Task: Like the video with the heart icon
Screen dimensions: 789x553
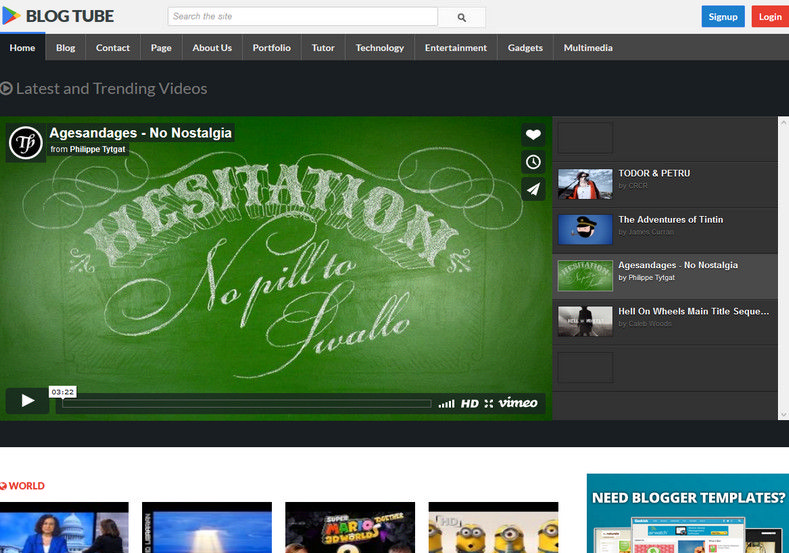Action: coord(533,134)
